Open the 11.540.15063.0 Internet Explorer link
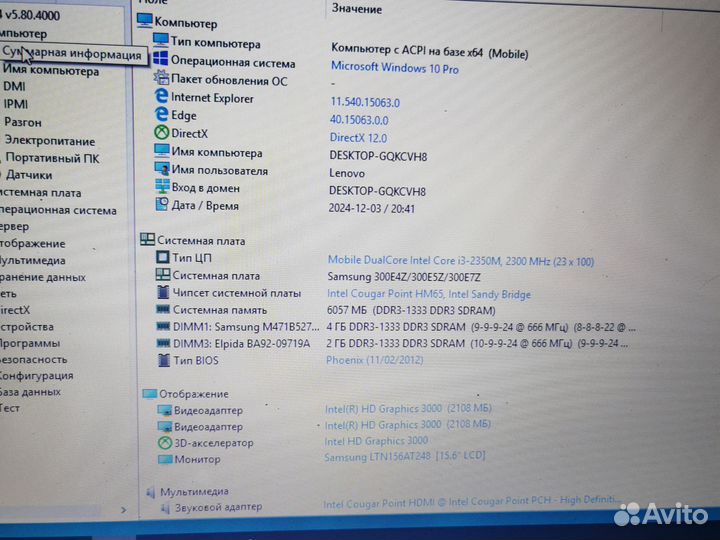720x540 pixels. point(365,102)
